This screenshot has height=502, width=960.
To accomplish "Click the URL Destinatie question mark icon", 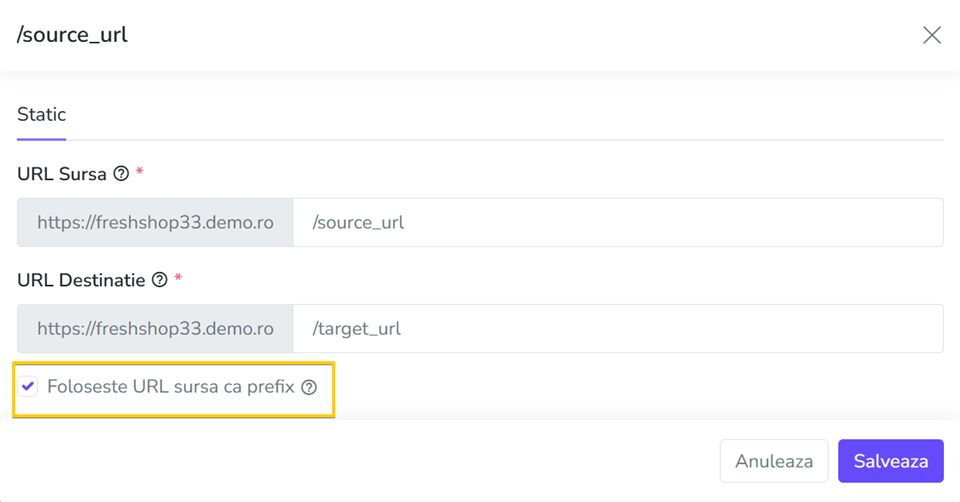I will pos(160,280).
